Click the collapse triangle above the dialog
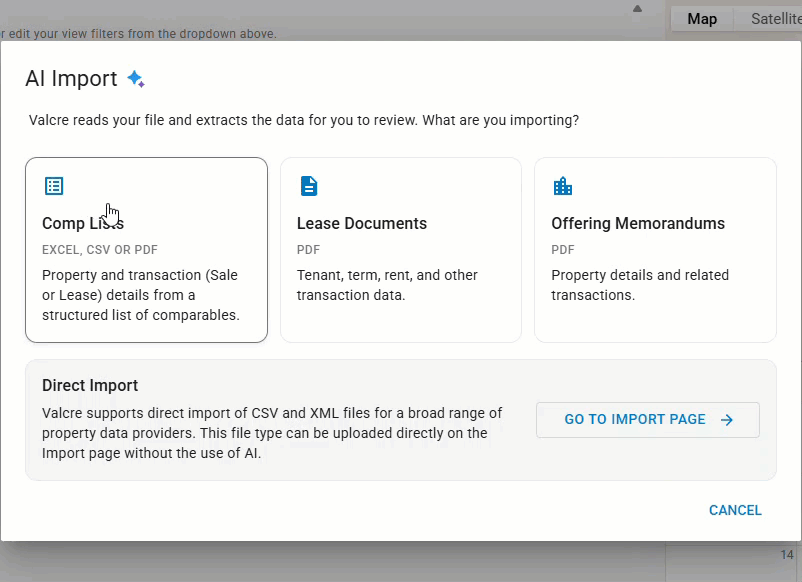802x582 pixels. [x=637, y=8]
